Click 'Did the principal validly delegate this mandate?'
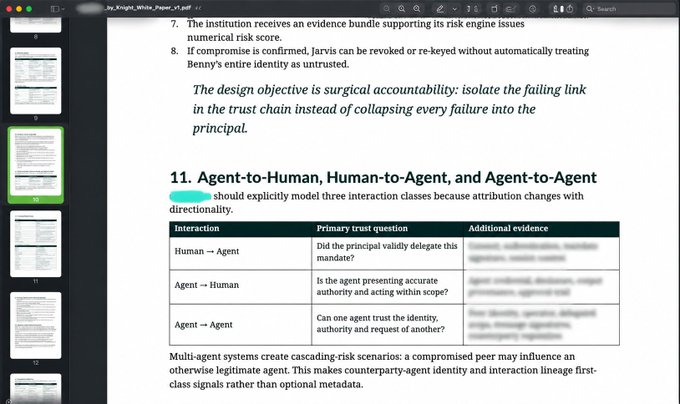Screen dimensions: 680x404 [387, 252]
